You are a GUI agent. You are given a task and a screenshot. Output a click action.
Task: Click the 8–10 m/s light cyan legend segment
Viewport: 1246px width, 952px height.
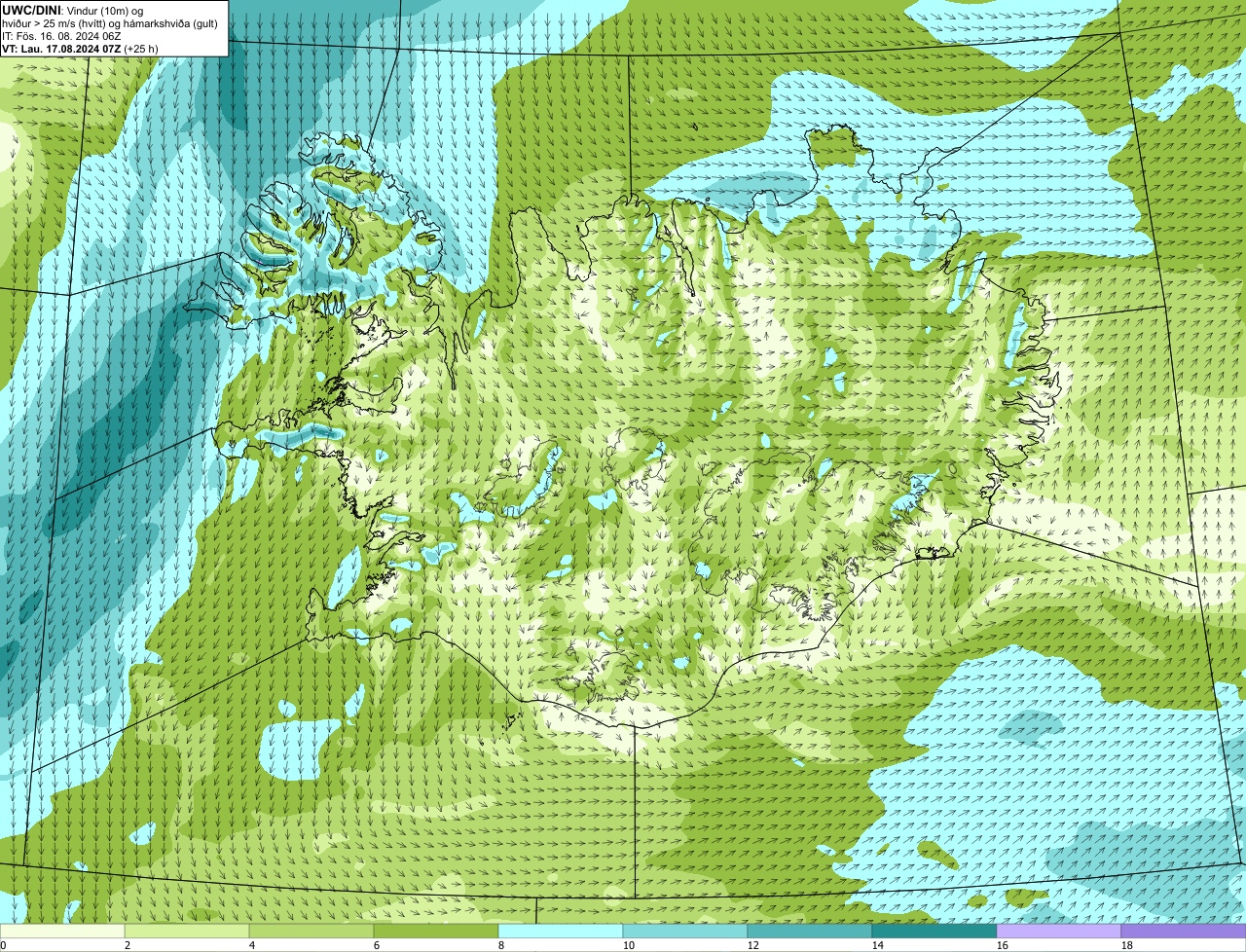click(x=561, y=932)
